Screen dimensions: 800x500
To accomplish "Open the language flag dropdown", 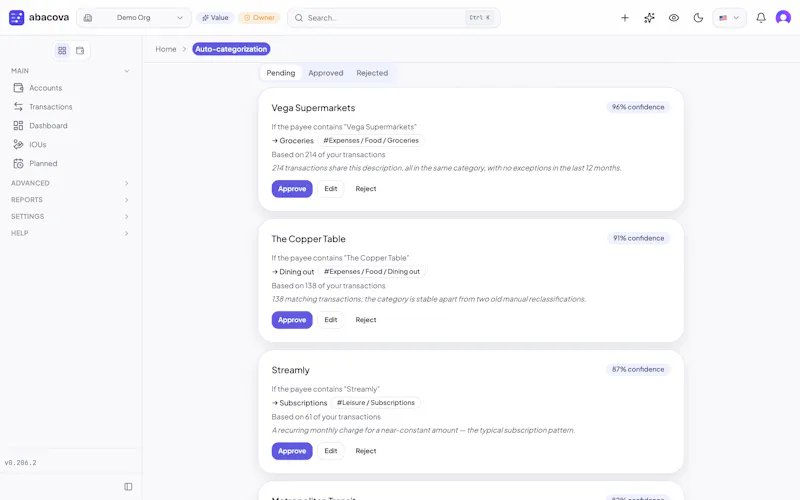I will click(729, 18).
